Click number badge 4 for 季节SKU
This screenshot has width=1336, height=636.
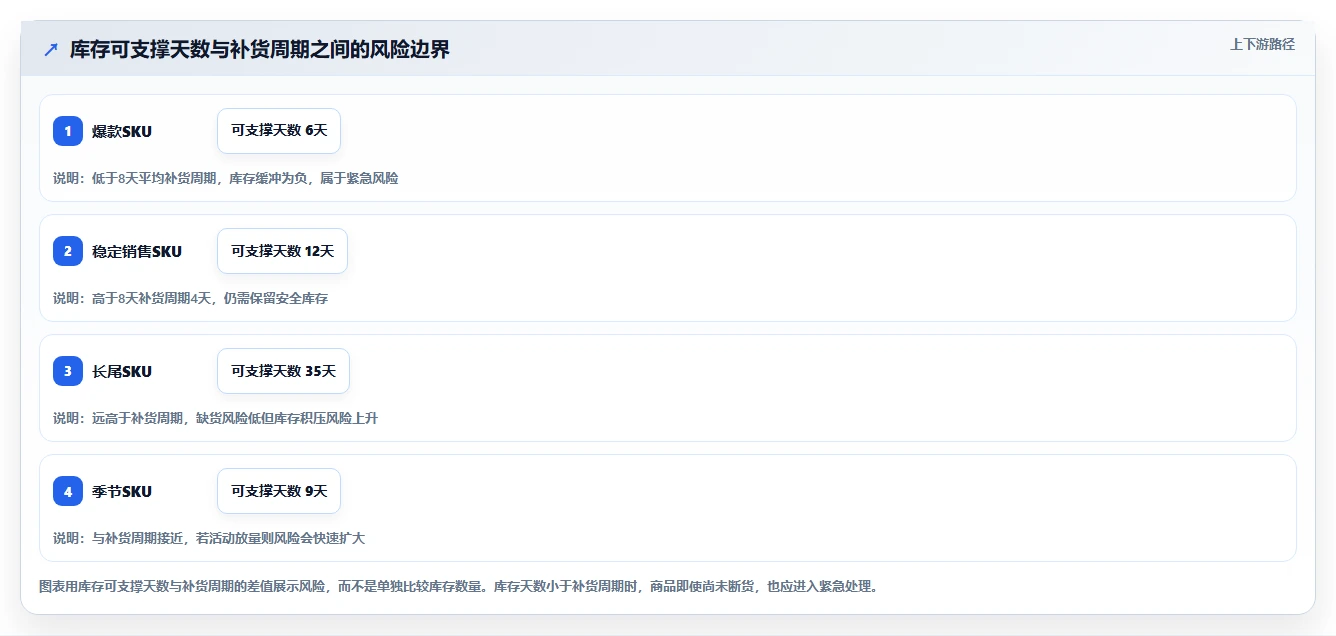tap(68, 491)
